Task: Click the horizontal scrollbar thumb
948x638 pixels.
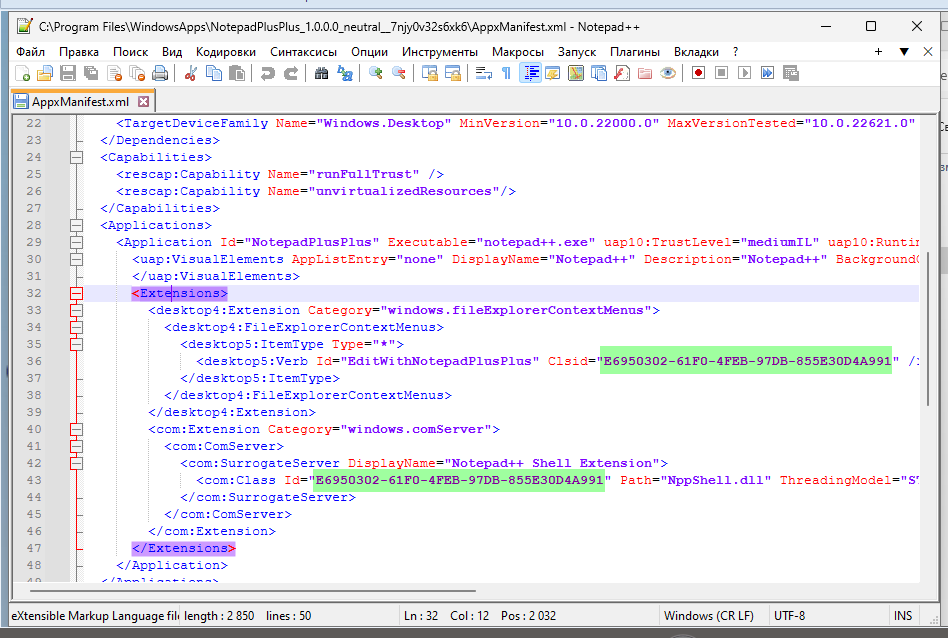Action: tap(253, 590)
